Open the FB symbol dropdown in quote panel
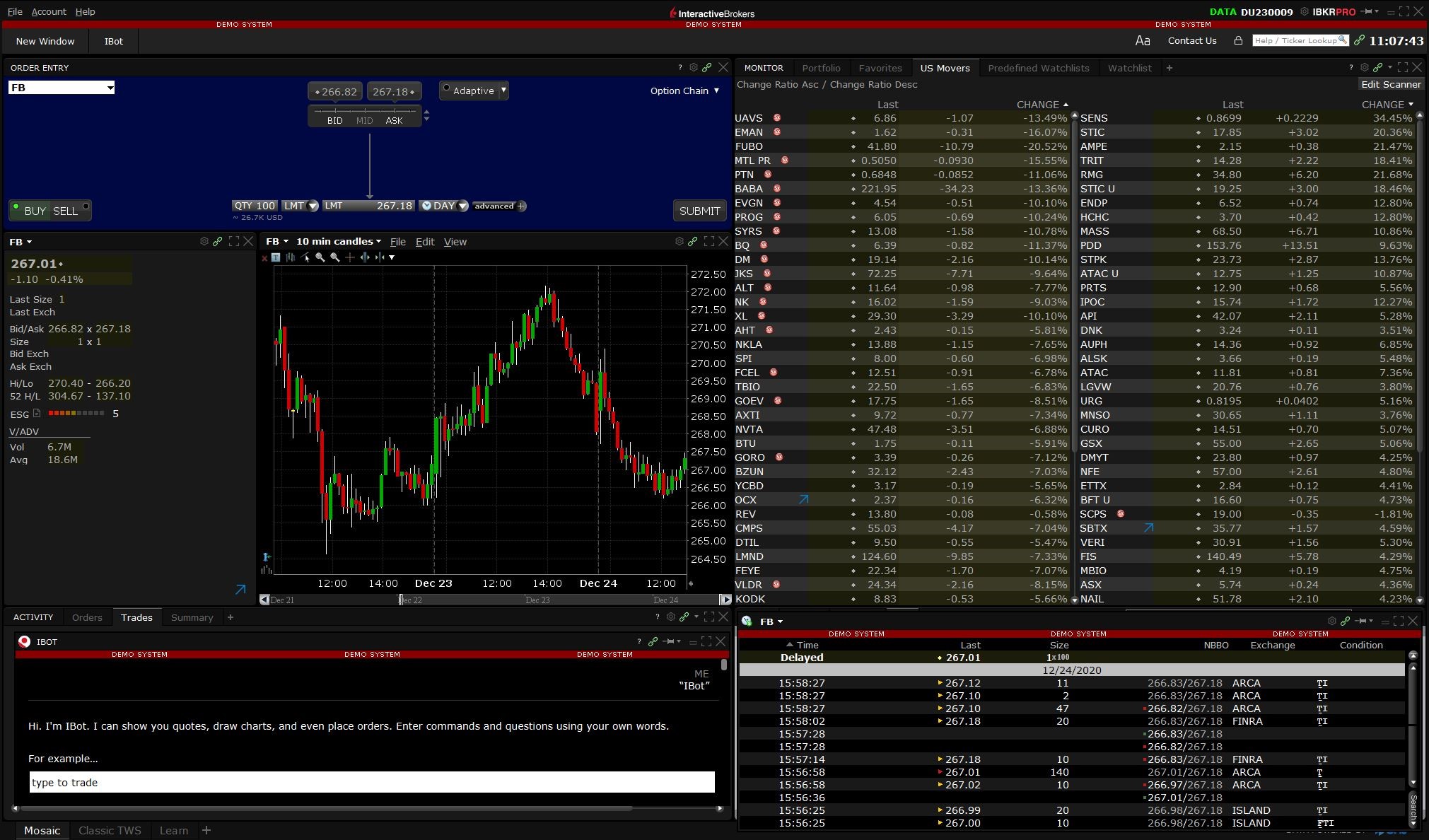Viewport: 1429px width, 840px height. point(21,242)
